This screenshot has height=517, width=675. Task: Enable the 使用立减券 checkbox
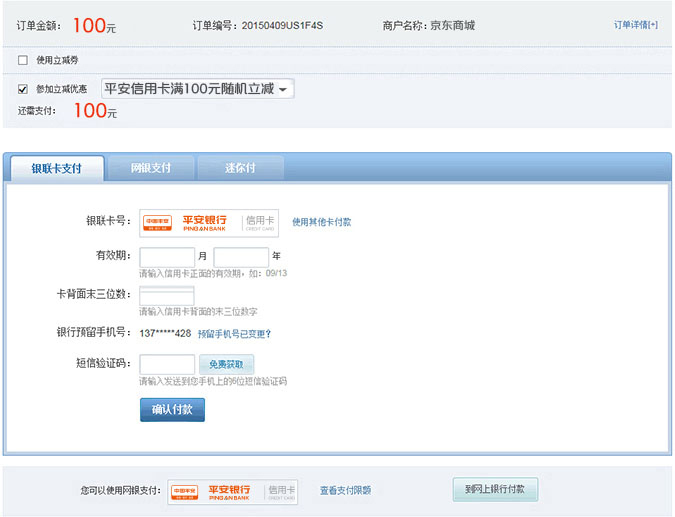tap(23, 61)
